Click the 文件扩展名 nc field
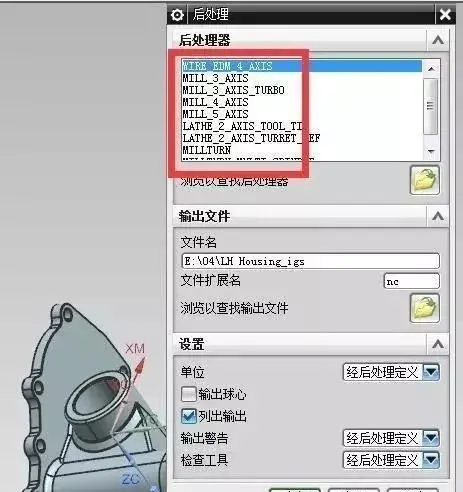The width and height of the screenshot is (463, 492). click(412, 282)
